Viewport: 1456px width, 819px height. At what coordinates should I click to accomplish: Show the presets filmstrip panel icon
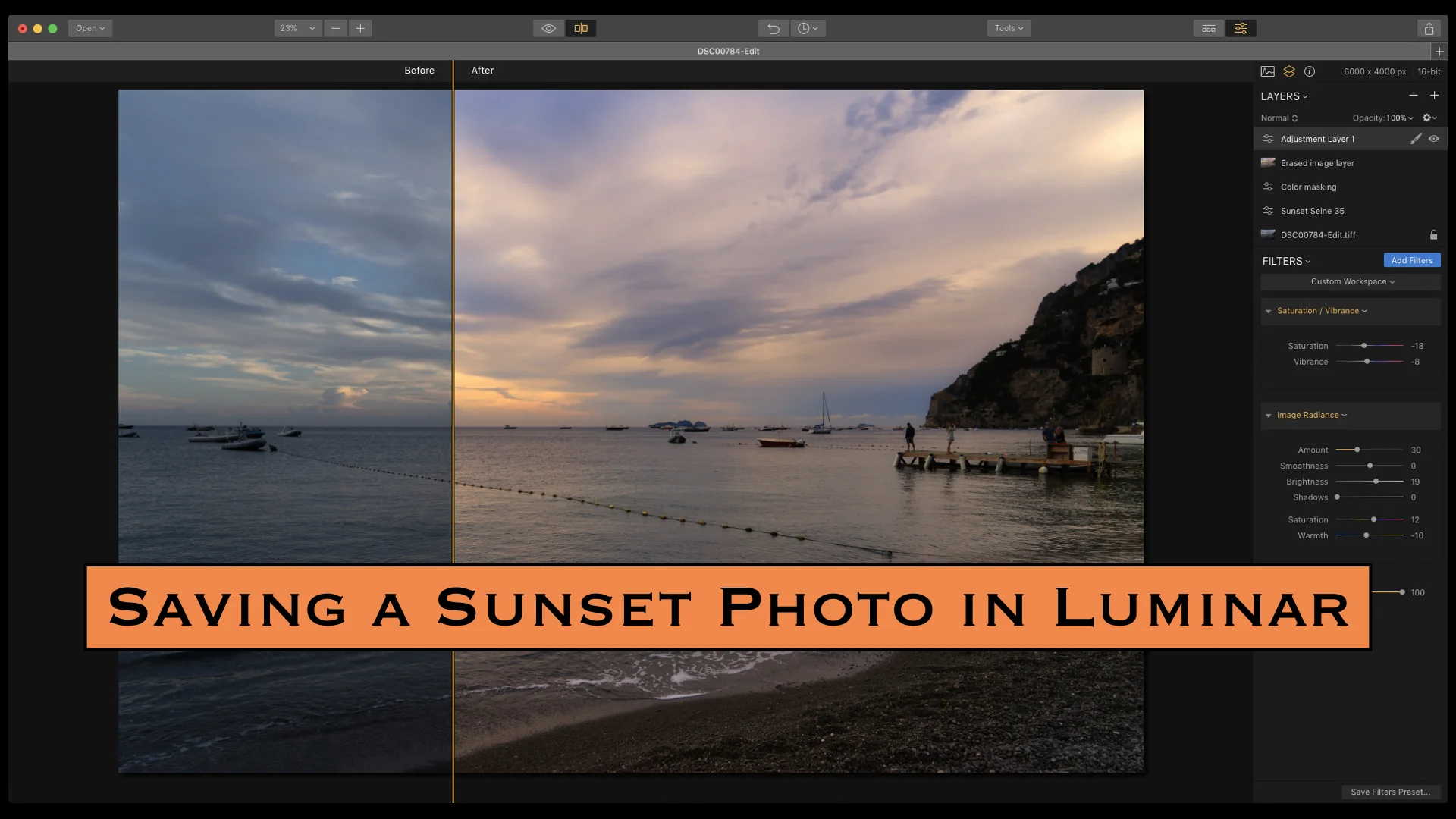1209,28
